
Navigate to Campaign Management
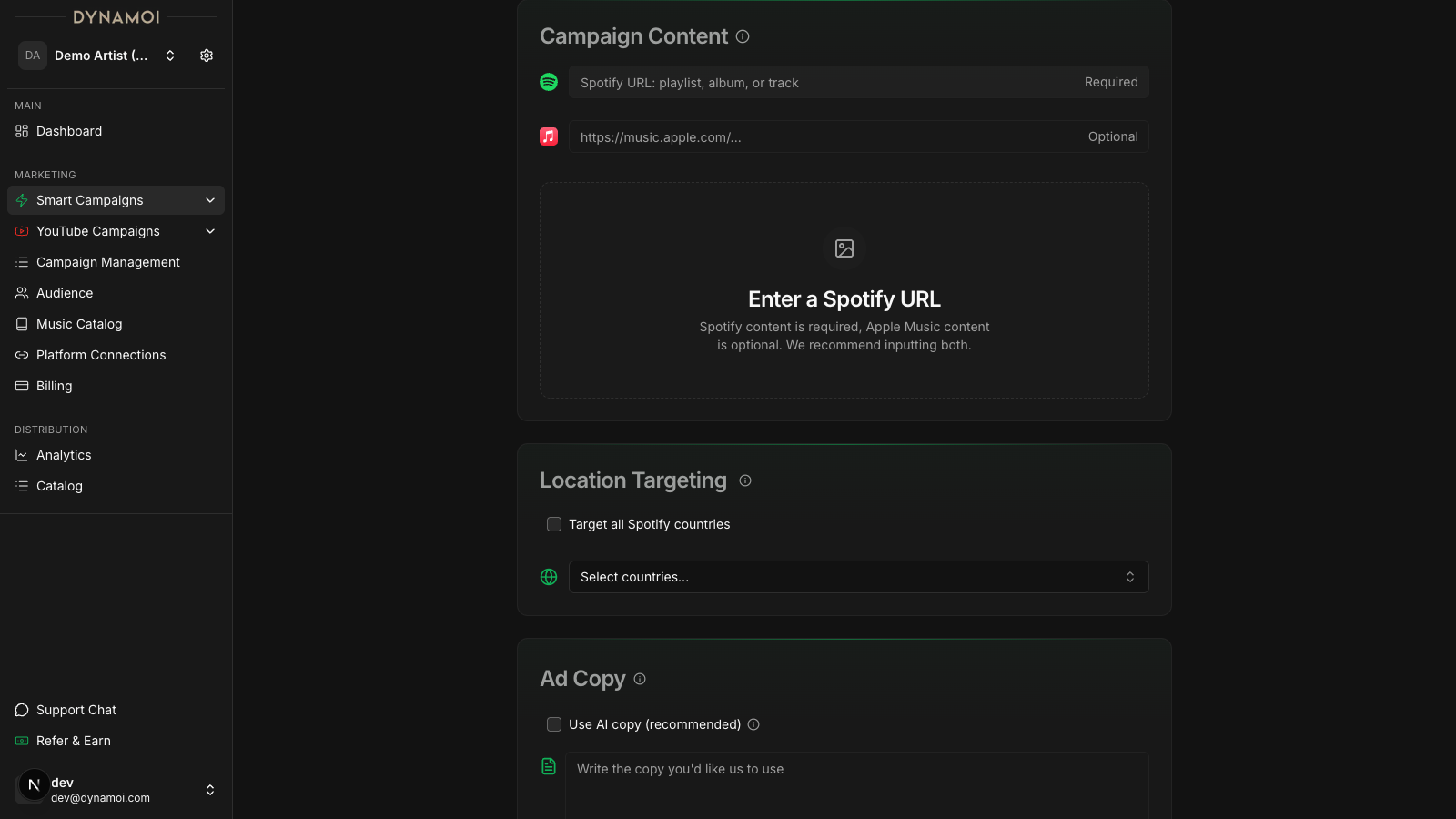tap(107, 262)
